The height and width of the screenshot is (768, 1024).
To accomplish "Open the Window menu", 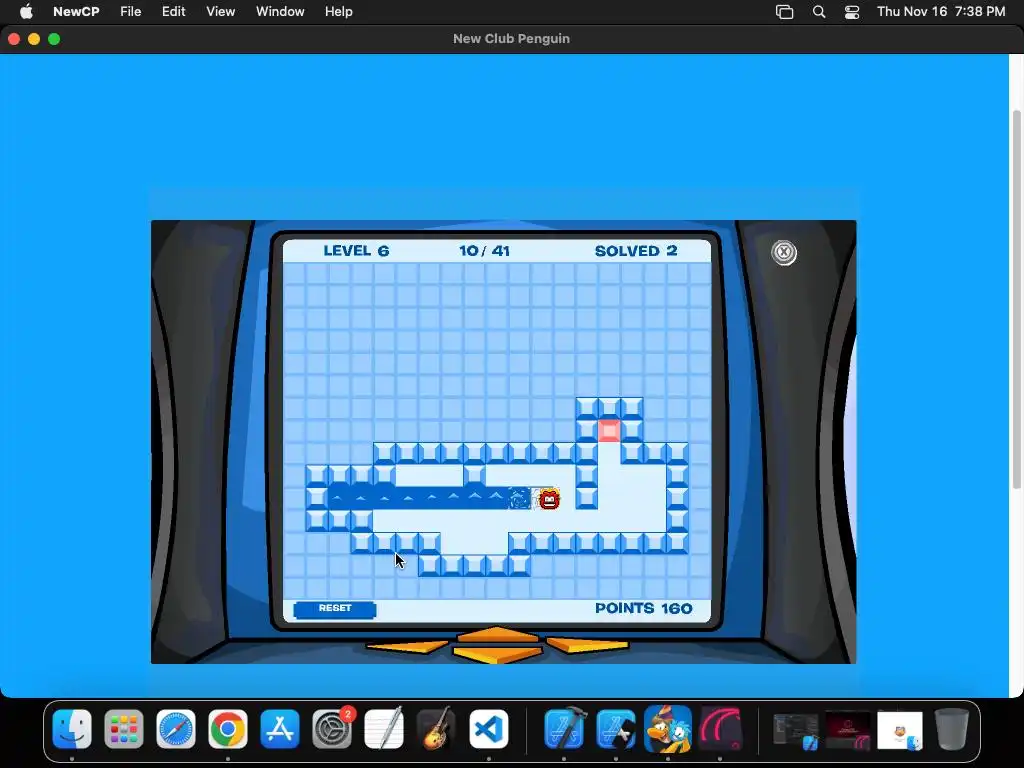I will point(280,12).
